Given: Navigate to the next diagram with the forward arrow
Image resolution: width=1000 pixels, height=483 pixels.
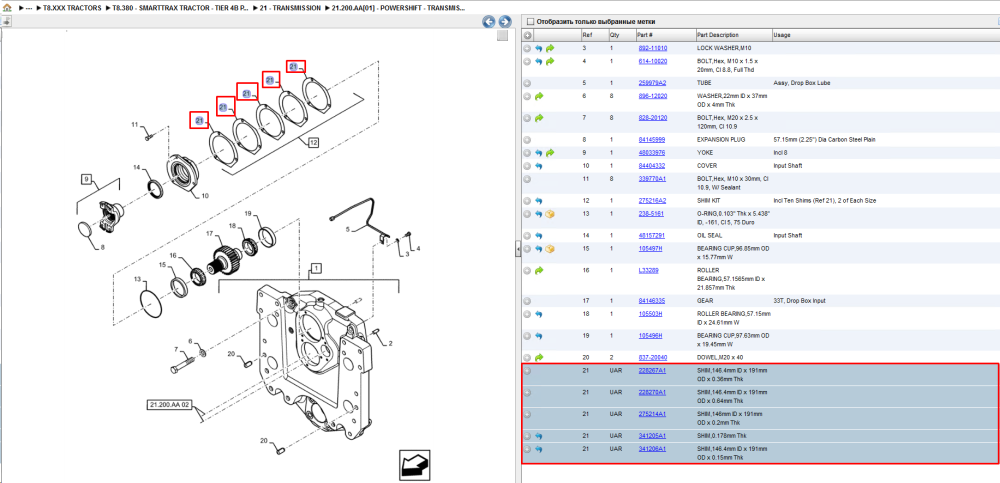Looking at the screenshot, I should 504,22.
